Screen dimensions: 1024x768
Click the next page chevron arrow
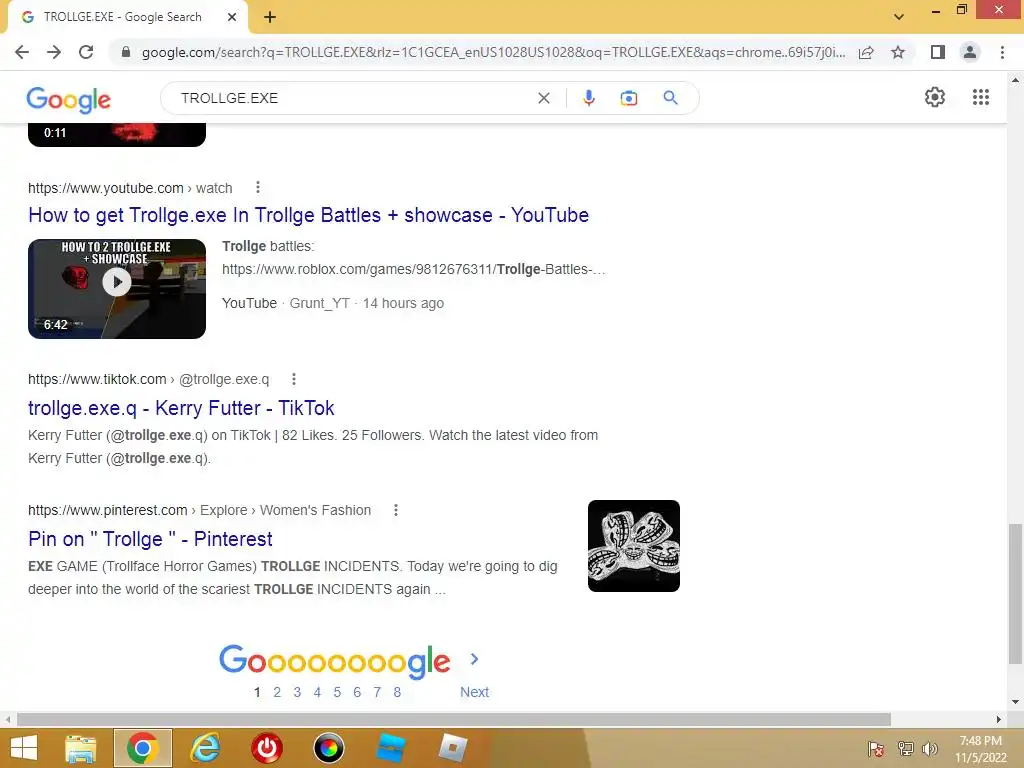[x=475, y=660]
